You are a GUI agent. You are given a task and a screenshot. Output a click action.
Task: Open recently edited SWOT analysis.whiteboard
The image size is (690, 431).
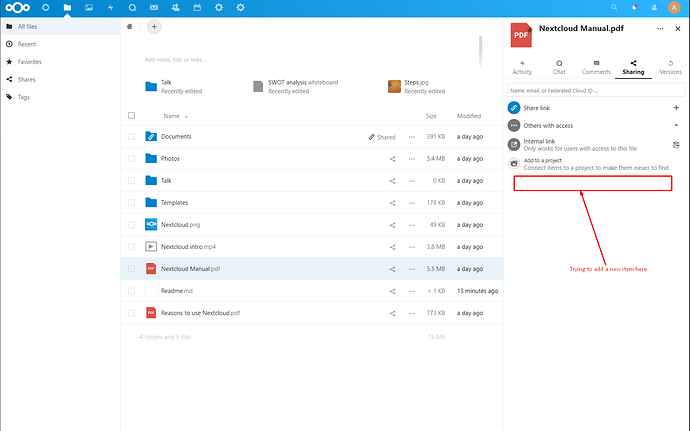pyautogui.click(x=296, y=86)
